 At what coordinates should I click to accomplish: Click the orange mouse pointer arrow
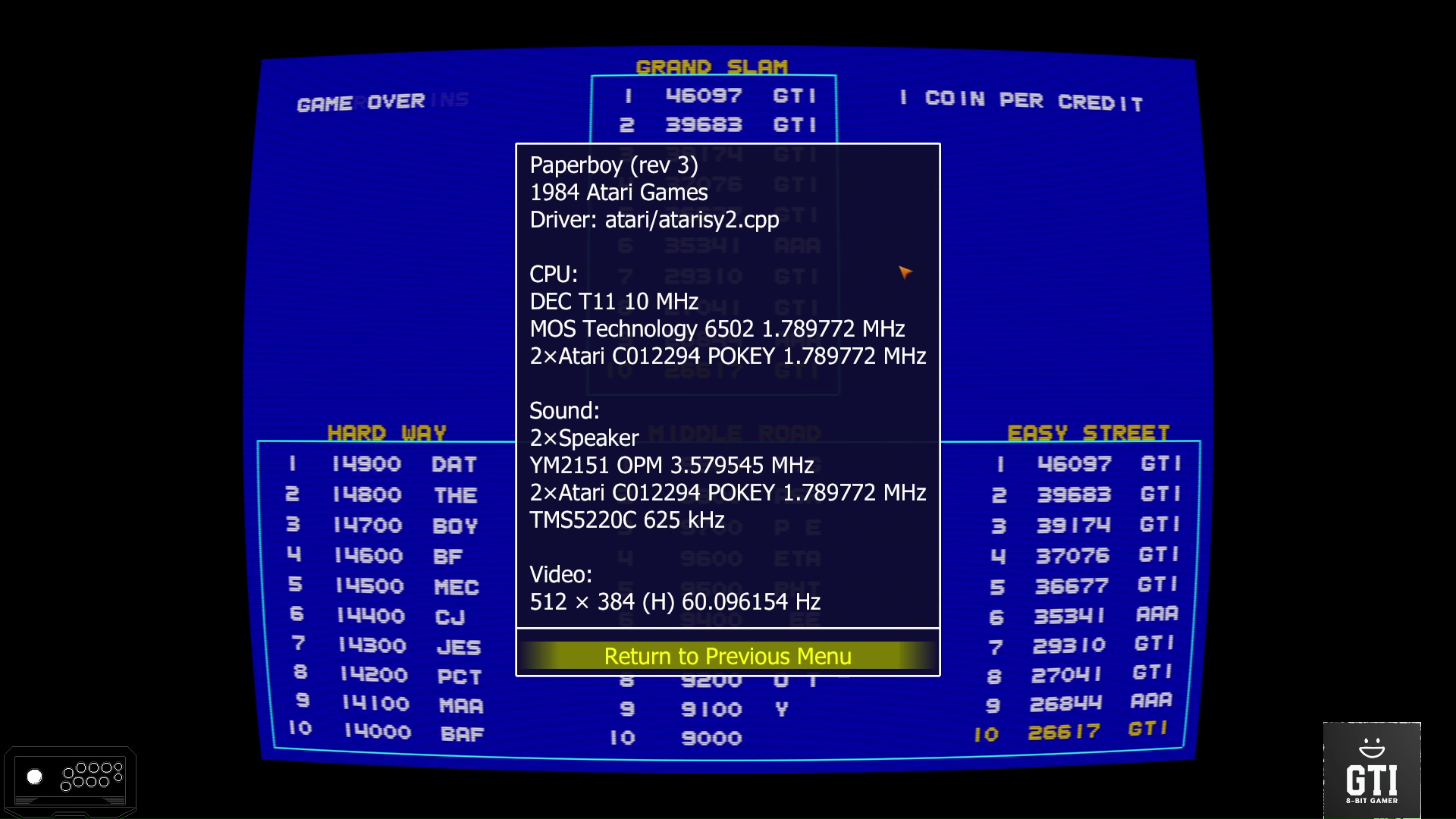[x=904, y=271]
